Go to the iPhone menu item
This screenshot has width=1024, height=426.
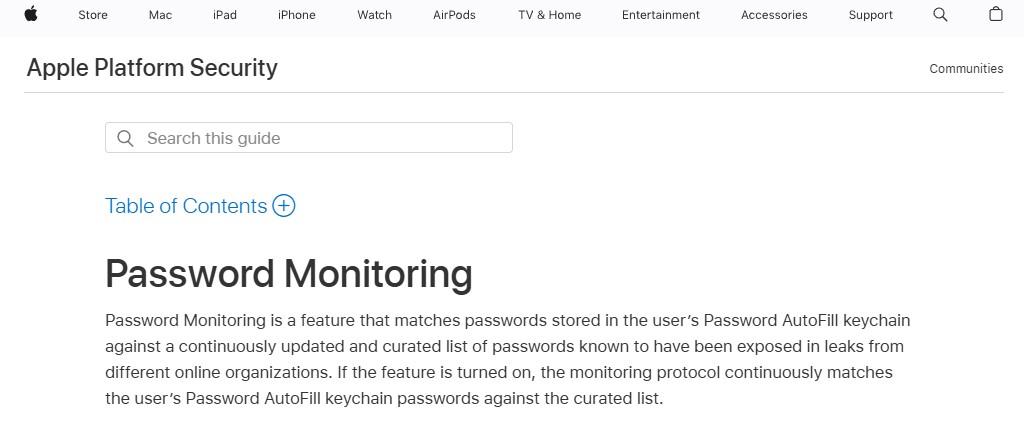(297, 15)
